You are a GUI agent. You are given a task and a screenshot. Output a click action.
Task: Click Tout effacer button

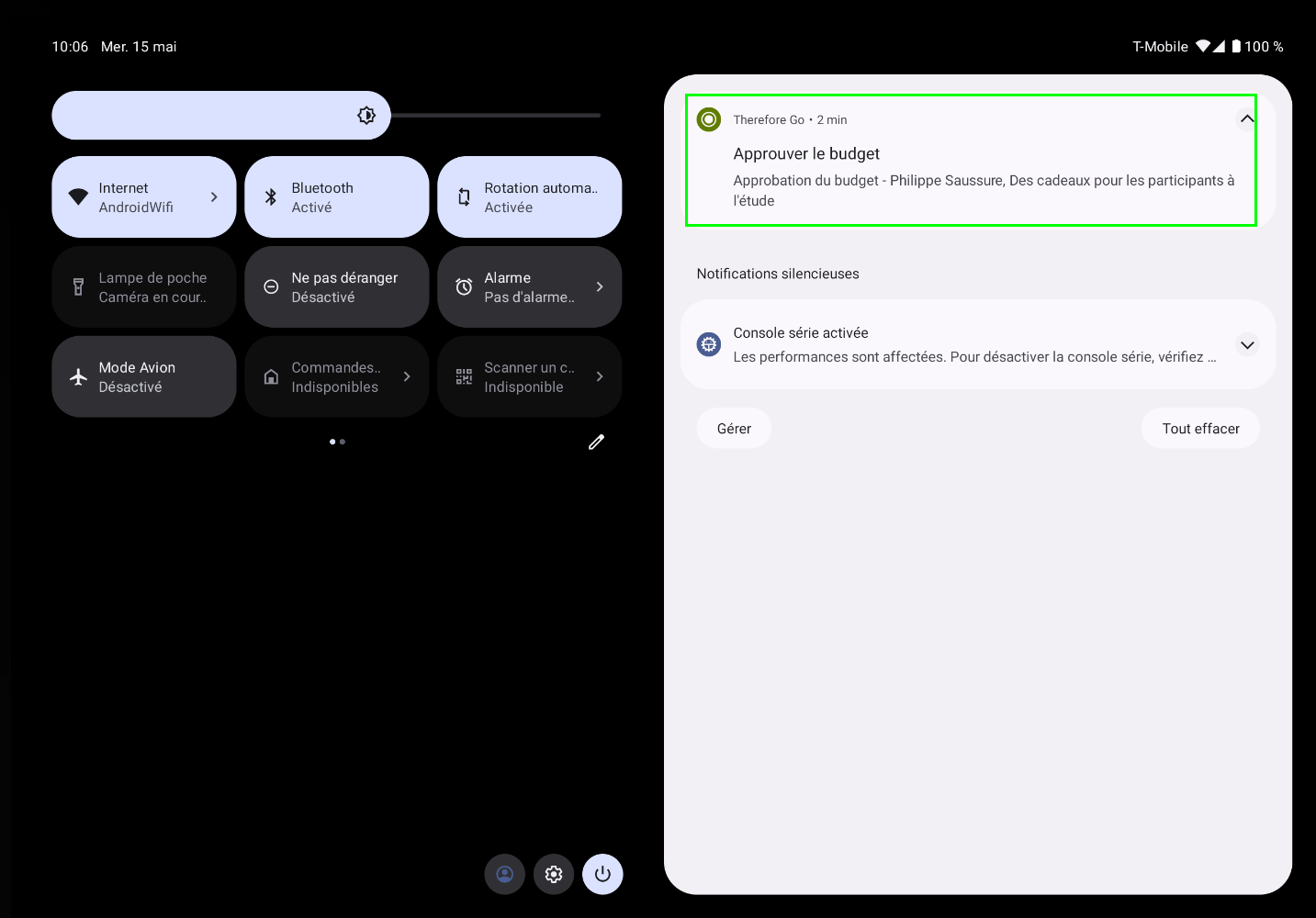click(x=1200, y=429)
